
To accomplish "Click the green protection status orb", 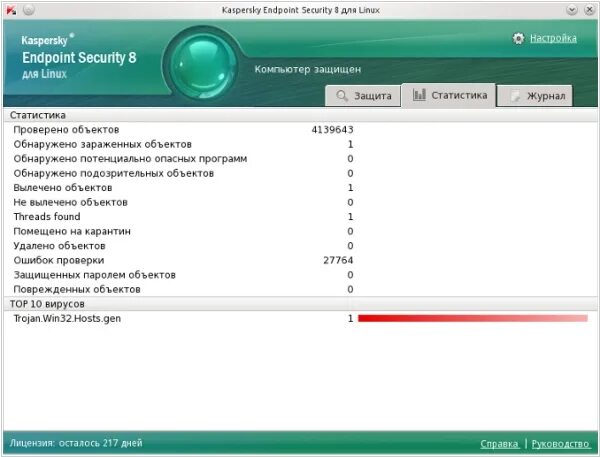I will 202,65.
